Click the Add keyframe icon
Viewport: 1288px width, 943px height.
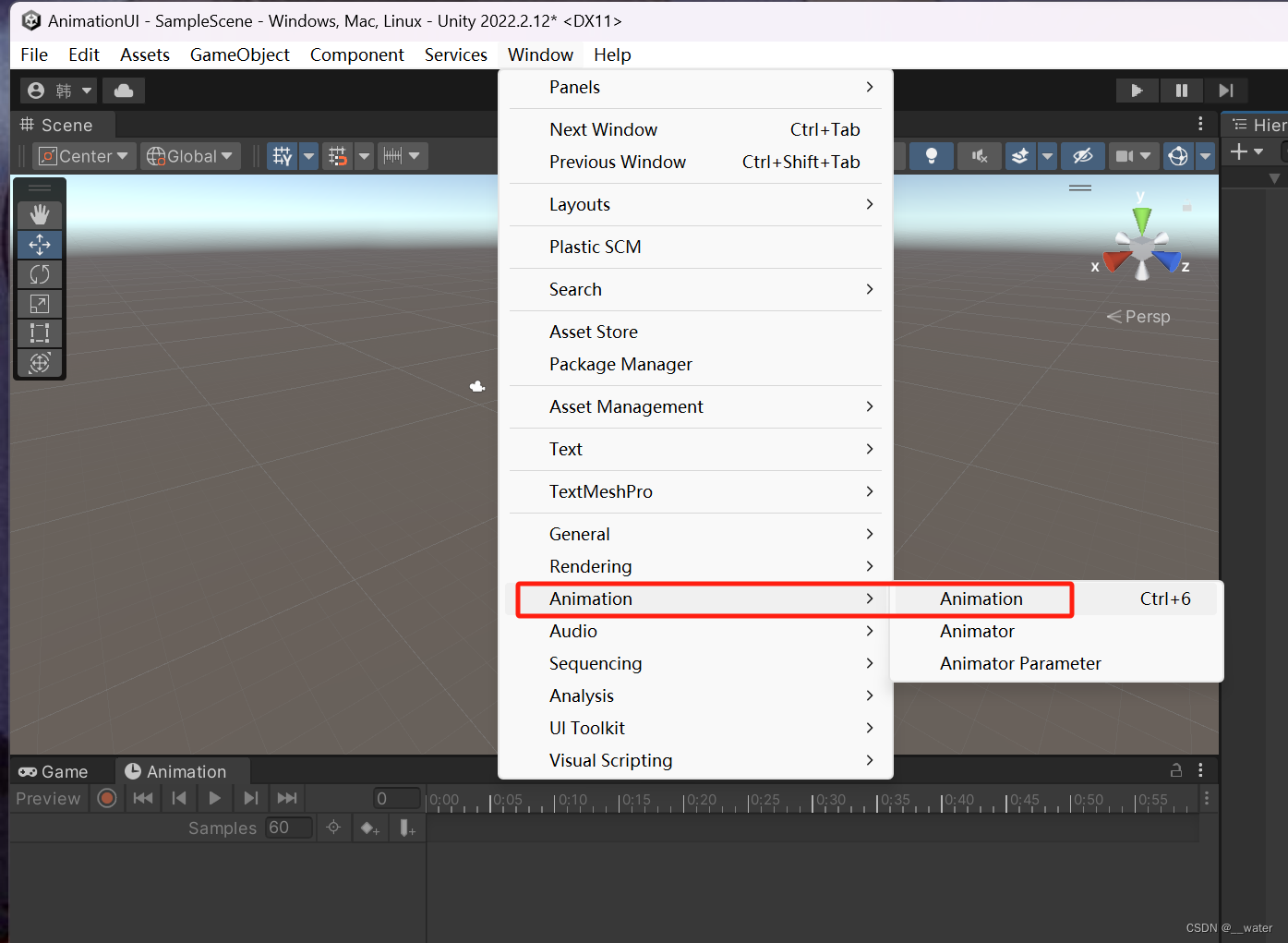coord(370,828)
